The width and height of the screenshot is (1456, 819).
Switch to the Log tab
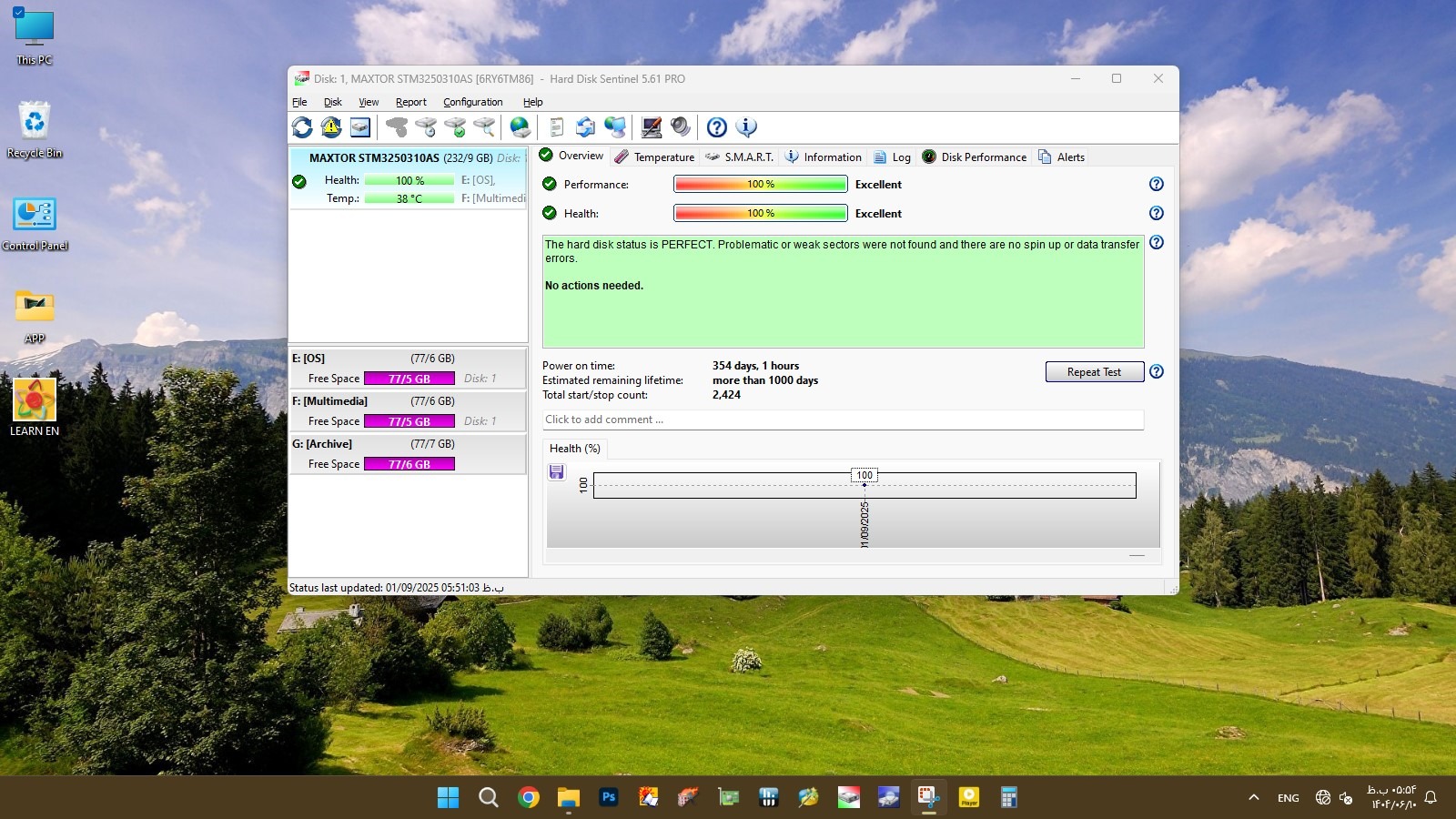pyautogui.click(x=892, y=157)
